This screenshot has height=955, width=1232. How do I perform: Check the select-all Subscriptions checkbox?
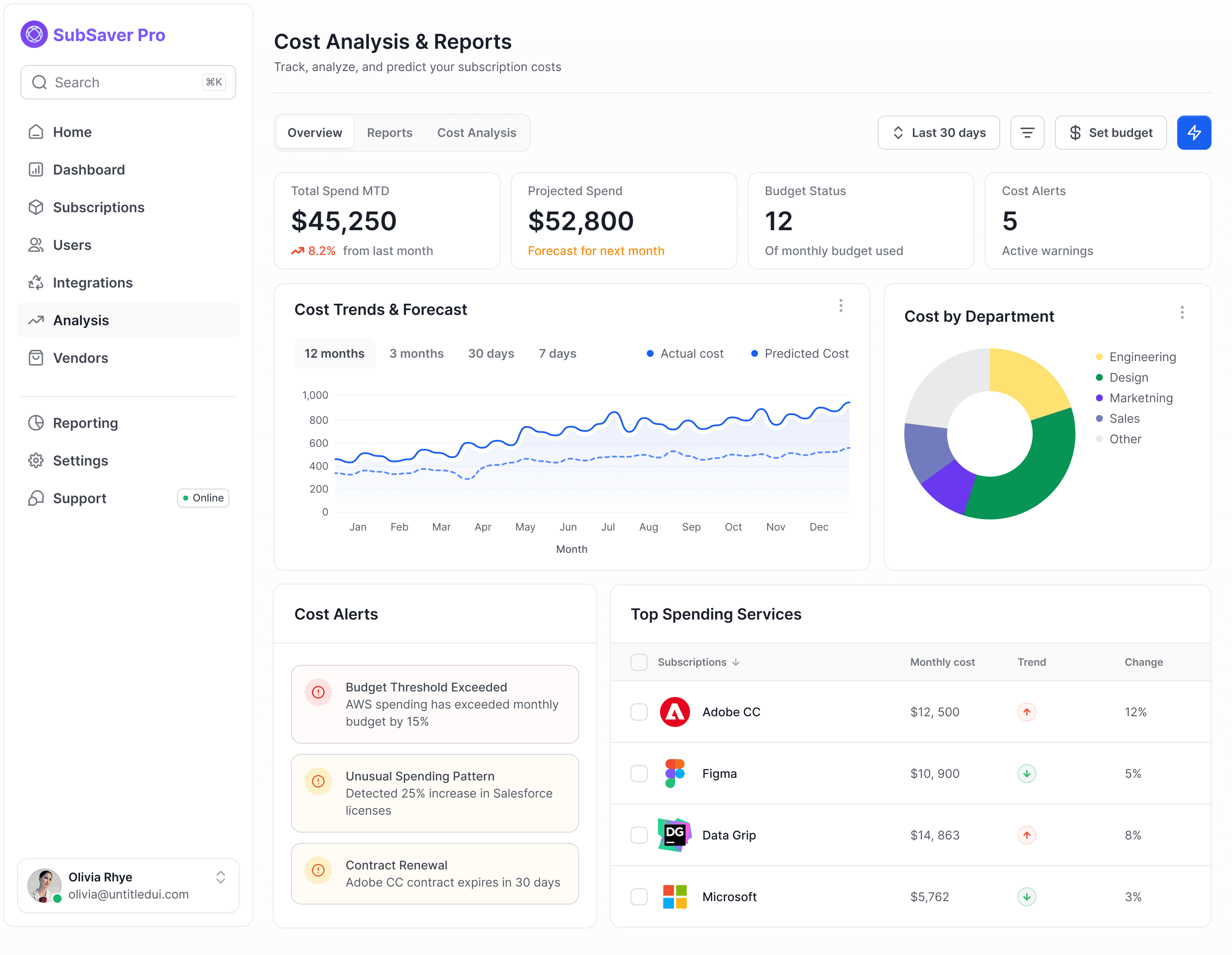point(639,661)
